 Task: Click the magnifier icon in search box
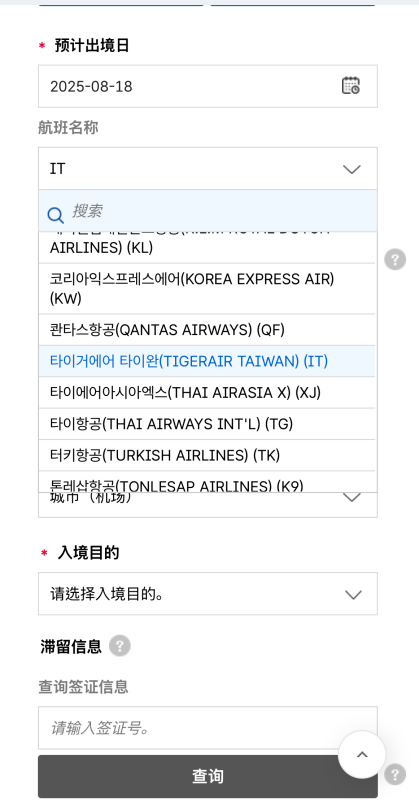[55, 215]
